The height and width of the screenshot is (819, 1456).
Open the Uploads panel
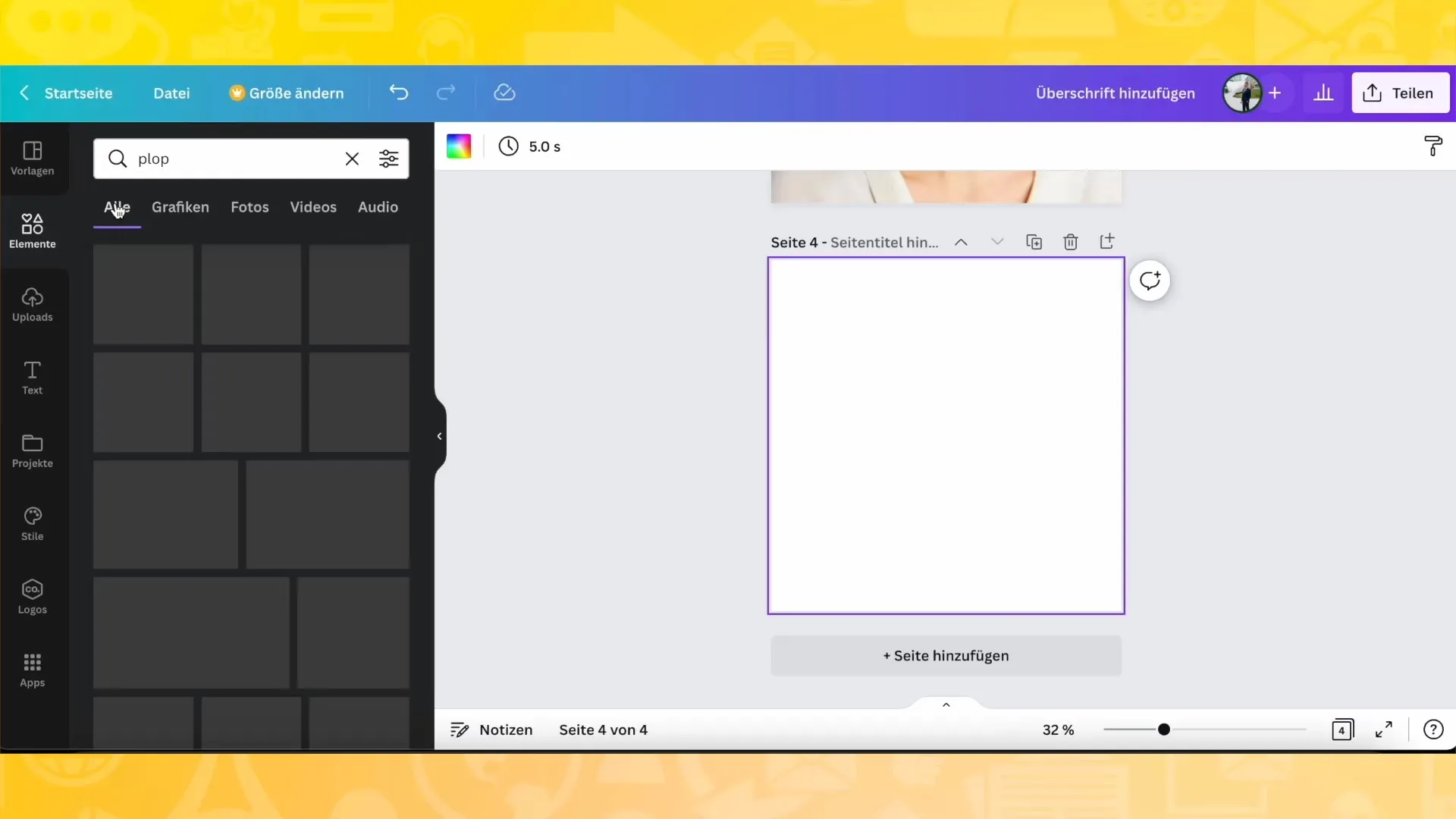click(x=33, y=305)
